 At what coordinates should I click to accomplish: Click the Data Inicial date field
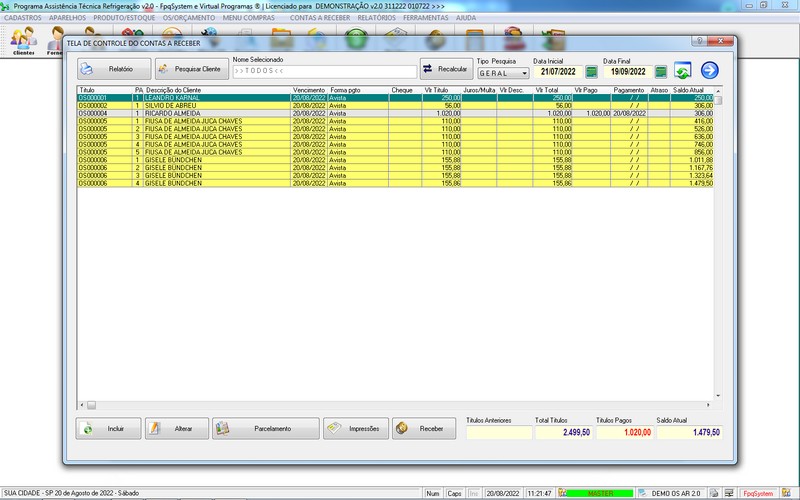558,72
